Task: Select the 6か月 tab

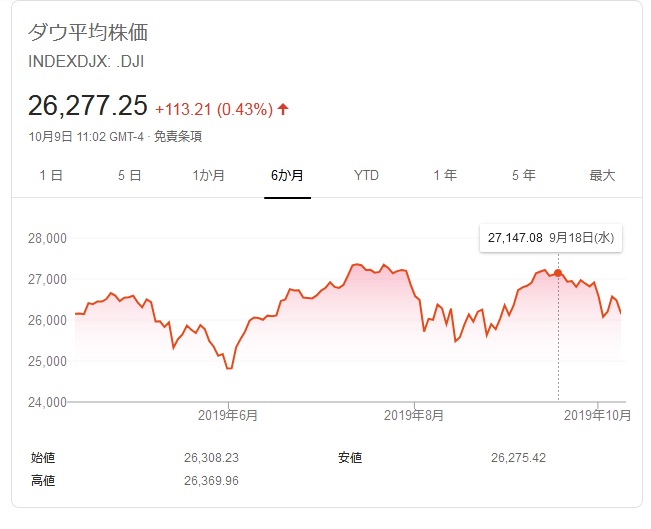Action: coord(287,175)
